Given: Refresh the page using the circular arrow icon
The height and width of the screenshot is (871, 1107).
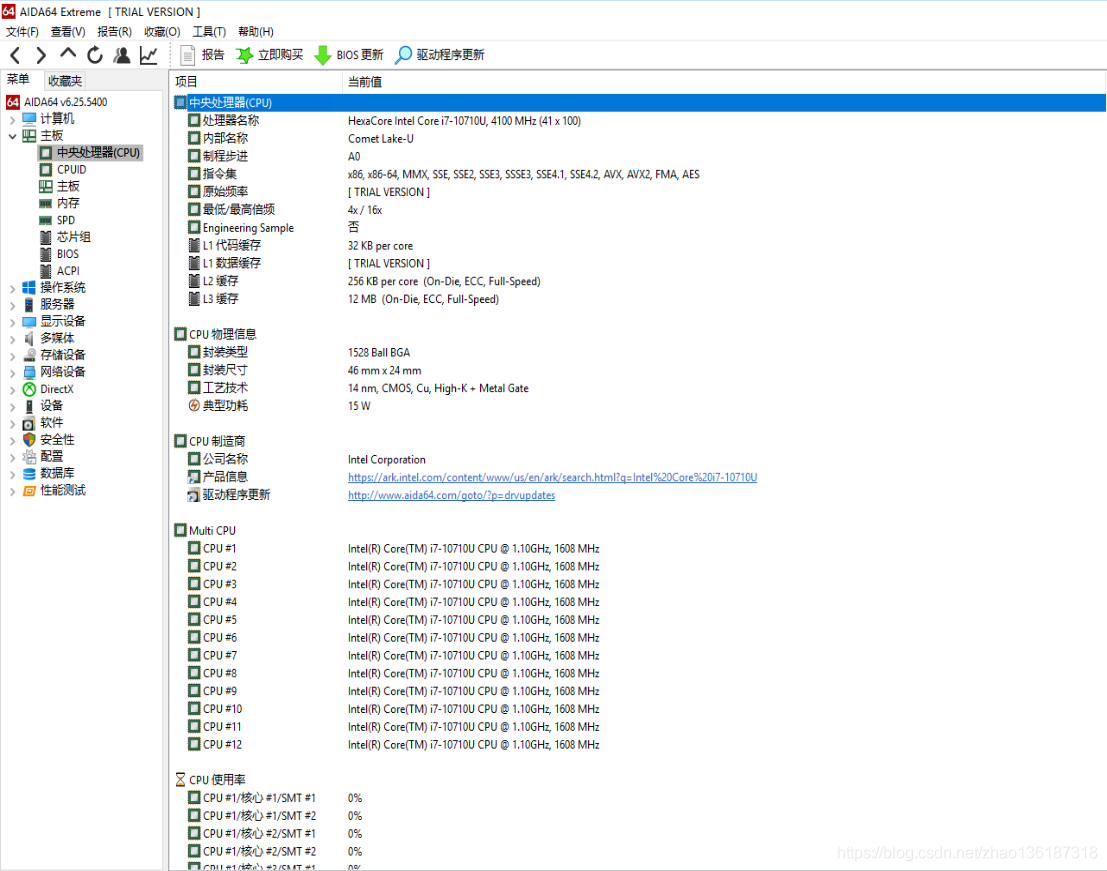Looking at the screenshot, I should (x=95, y=55).
